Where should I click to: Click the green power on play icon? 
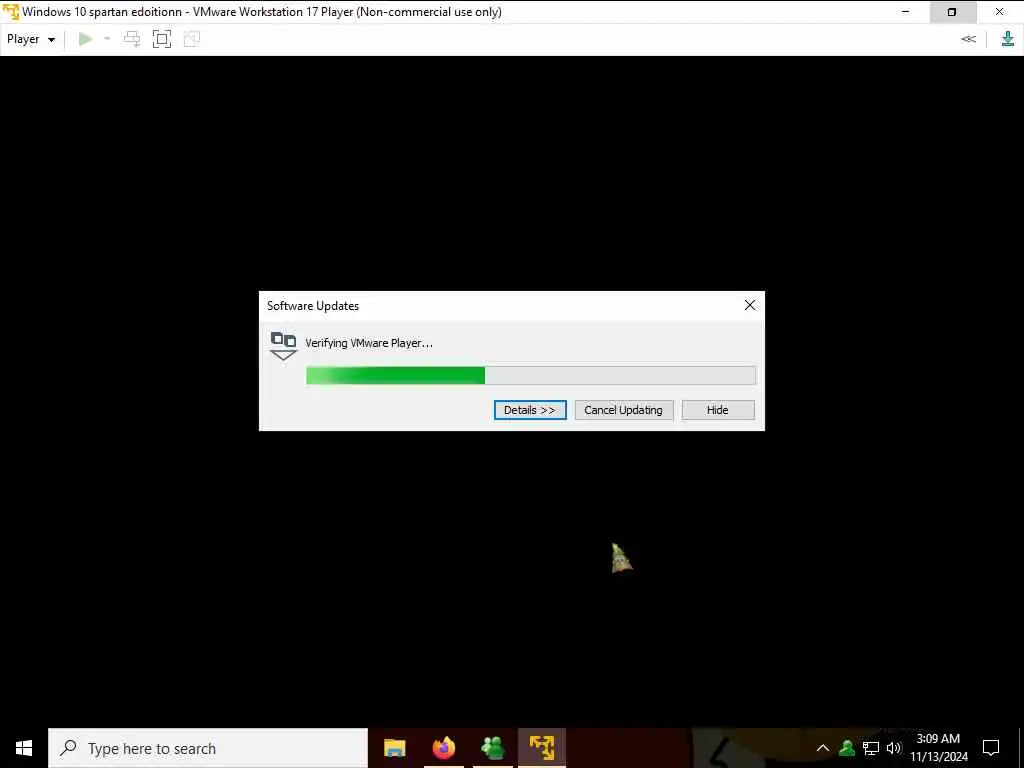pos(85,39)
